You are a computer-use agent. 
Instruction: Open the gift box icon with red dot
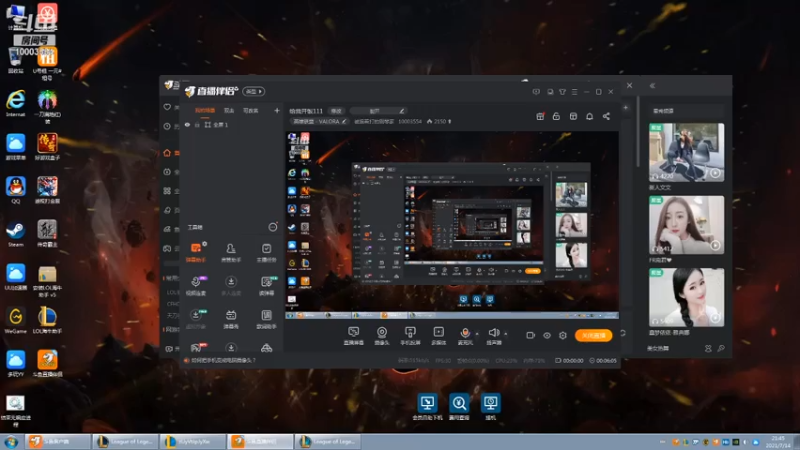[x=540, y=116]
